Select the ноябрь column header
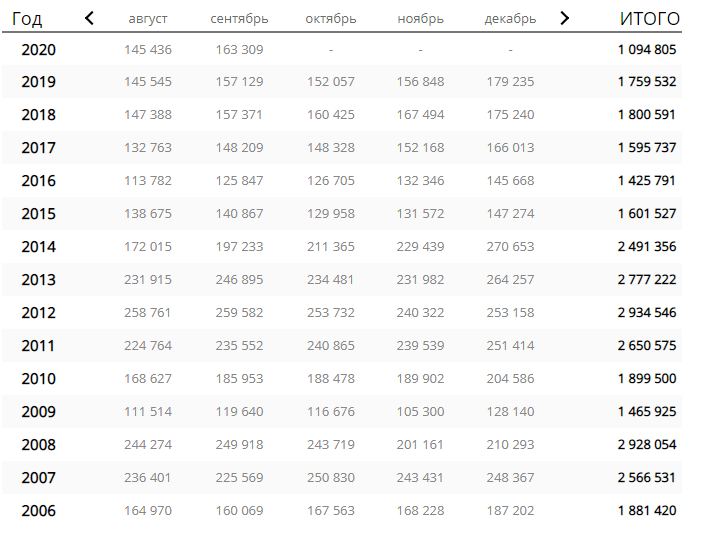The image size is (701, 536). 420,19
